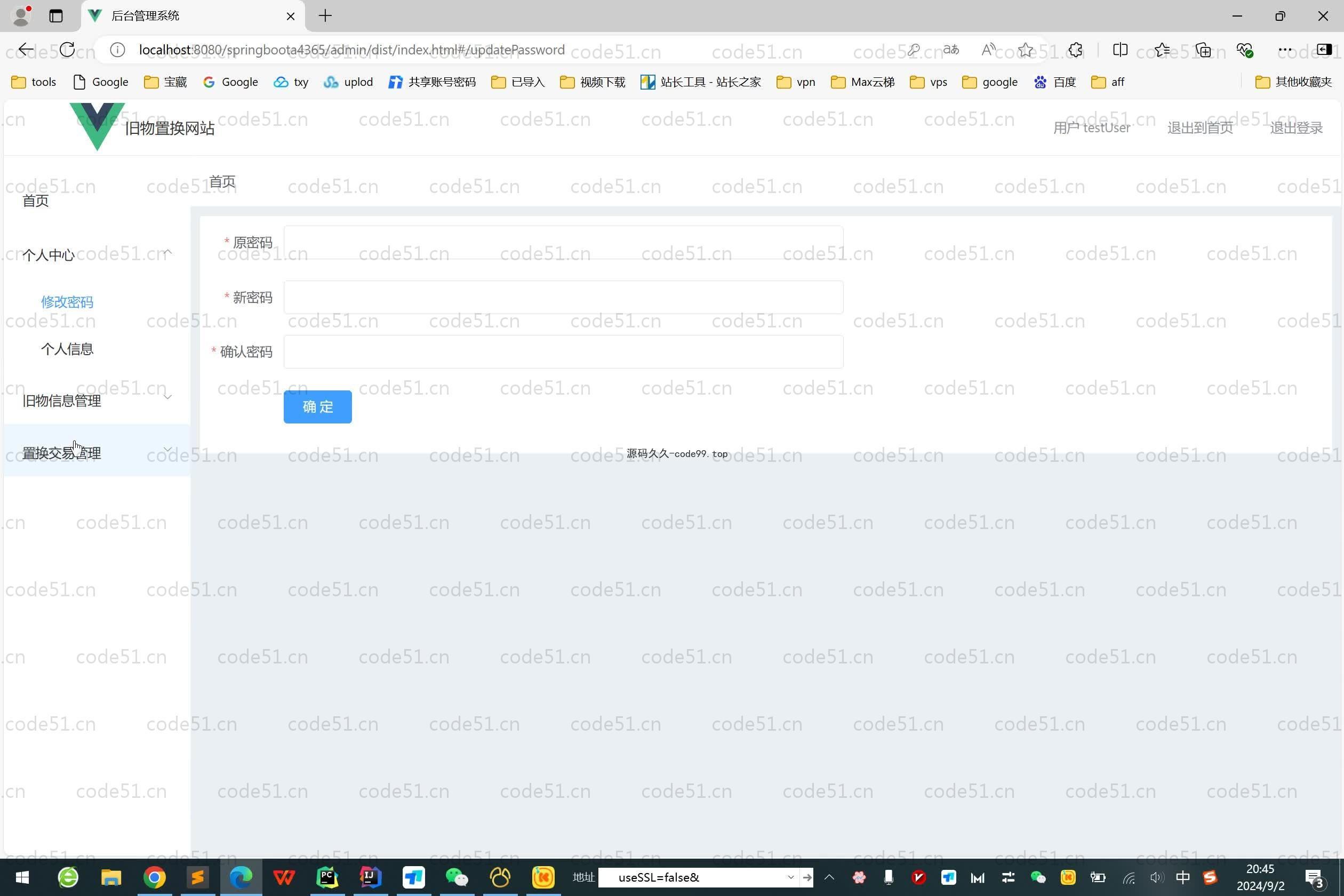The width and height of the screenshot is (1344, 896).
Task: Click 退出登录 to log out
Action: click(x=1296, y=128)
